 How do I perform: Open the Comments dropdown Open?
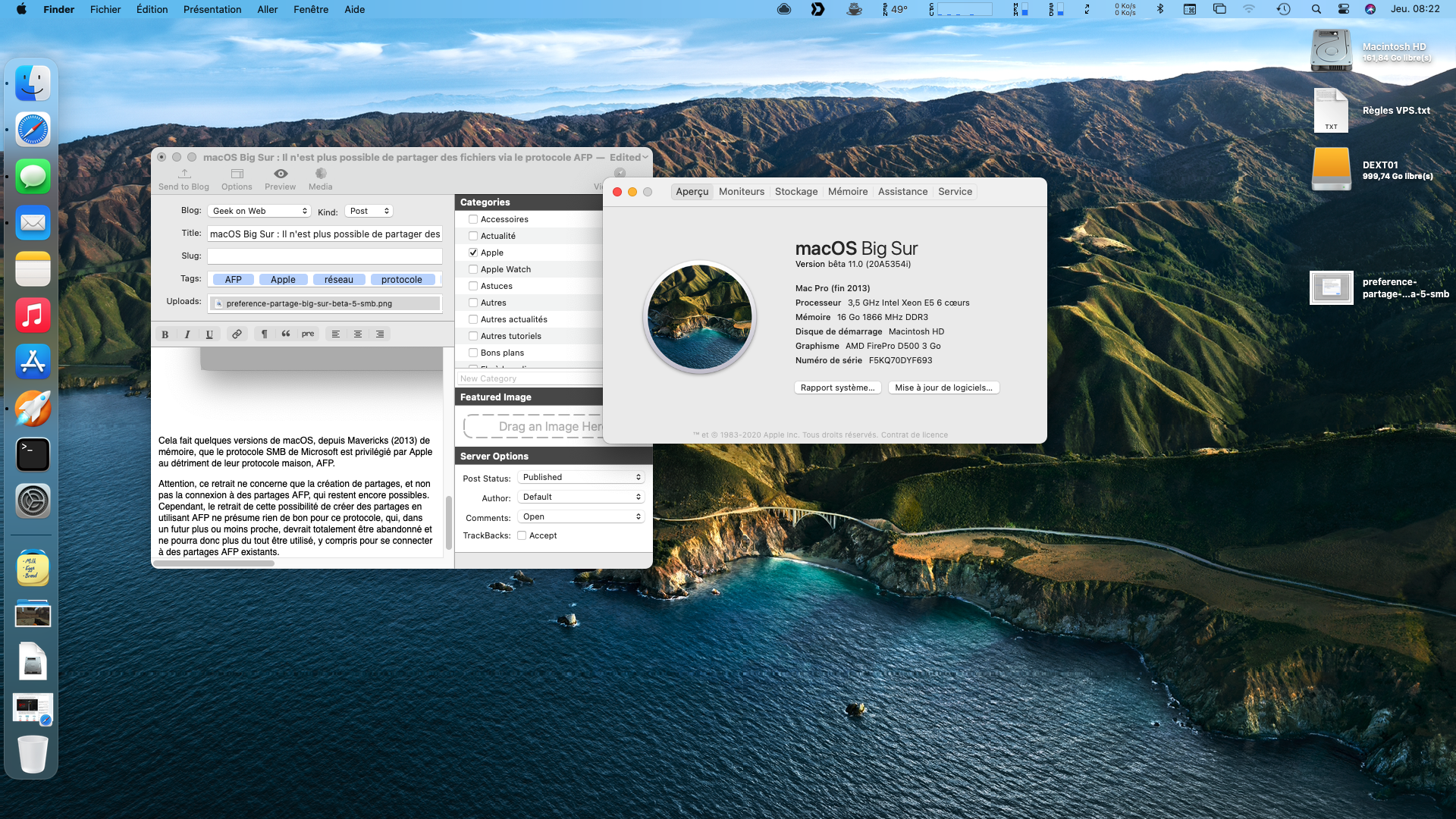click(x=581, y=516)
